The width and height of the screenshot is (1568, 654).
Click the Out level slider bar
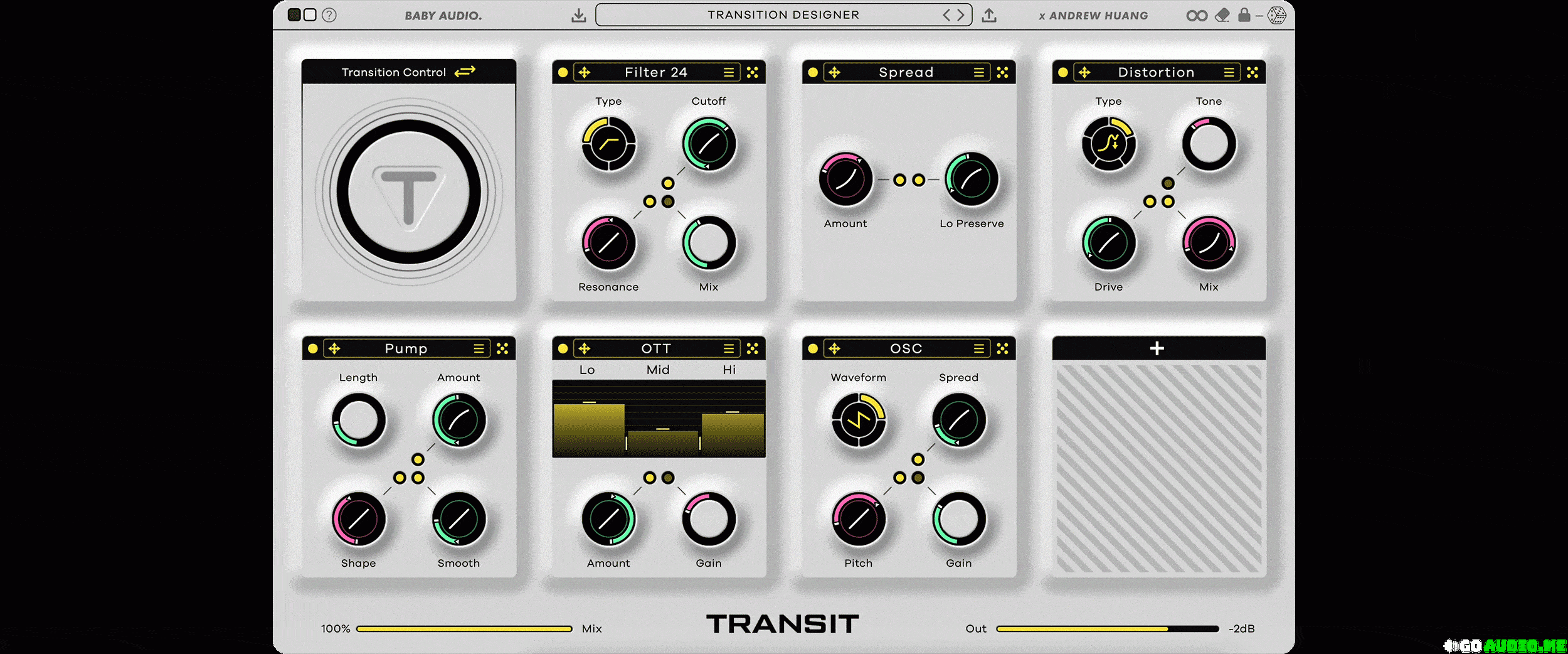[1108, 629]
